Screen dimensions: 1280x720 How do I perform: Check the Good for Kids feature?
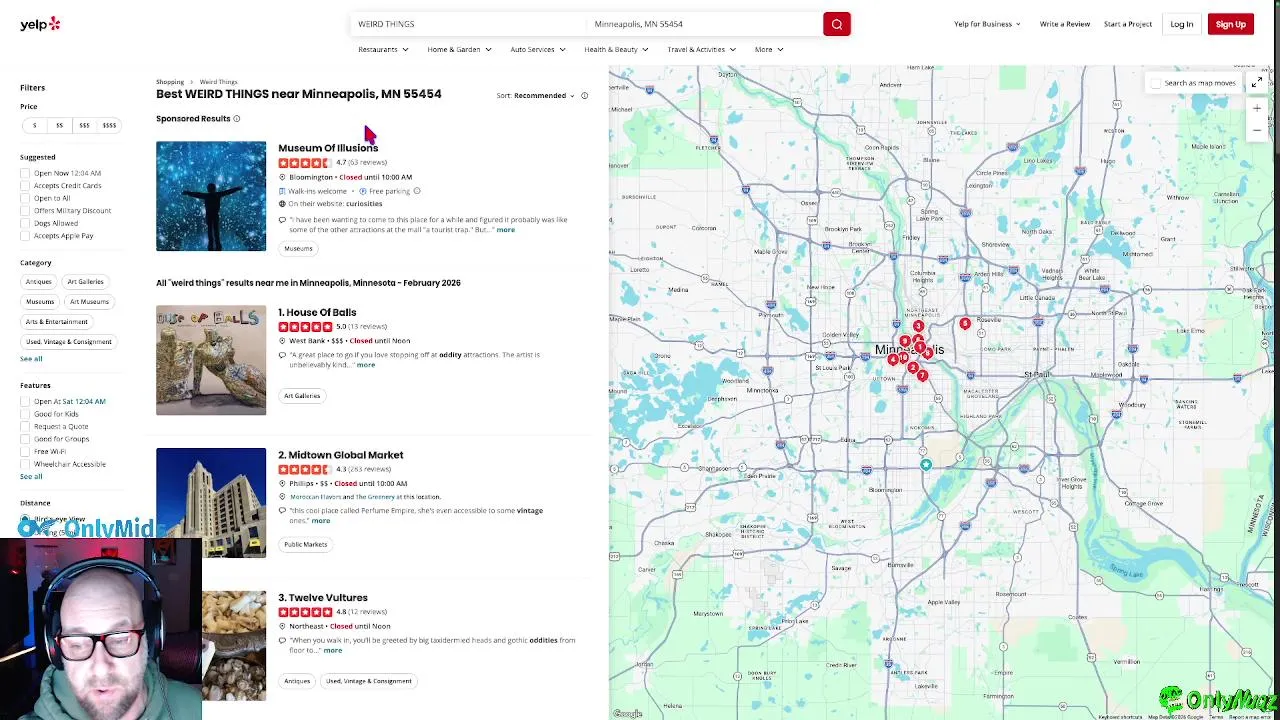coord(25,414)
